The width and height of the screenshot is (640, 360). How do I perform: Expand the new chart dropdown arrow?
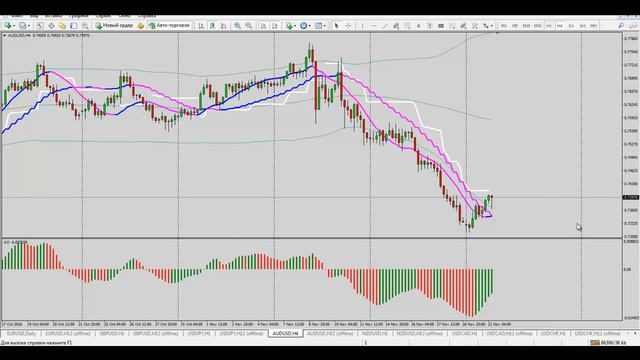pyautogui.click(x=14, y=26)
